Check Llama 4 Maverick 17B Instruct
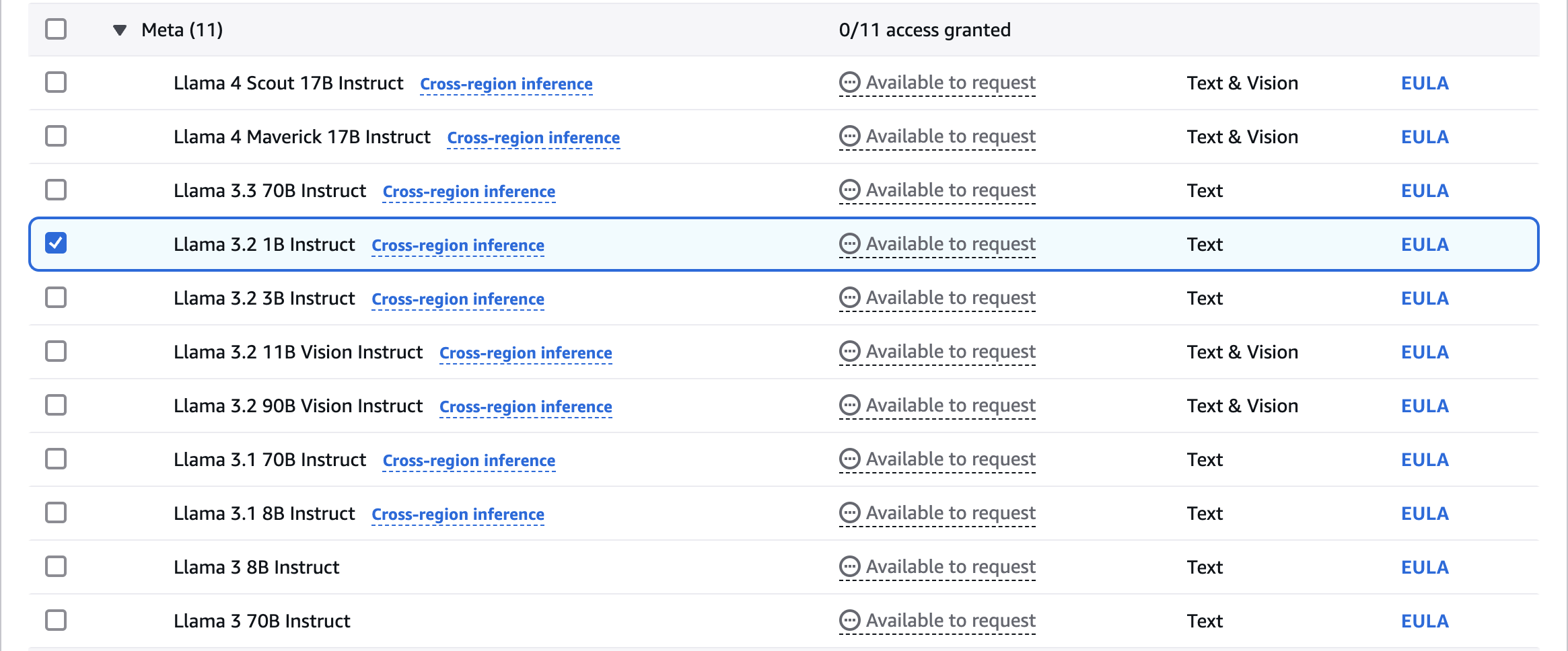 (x=56, y=136)
